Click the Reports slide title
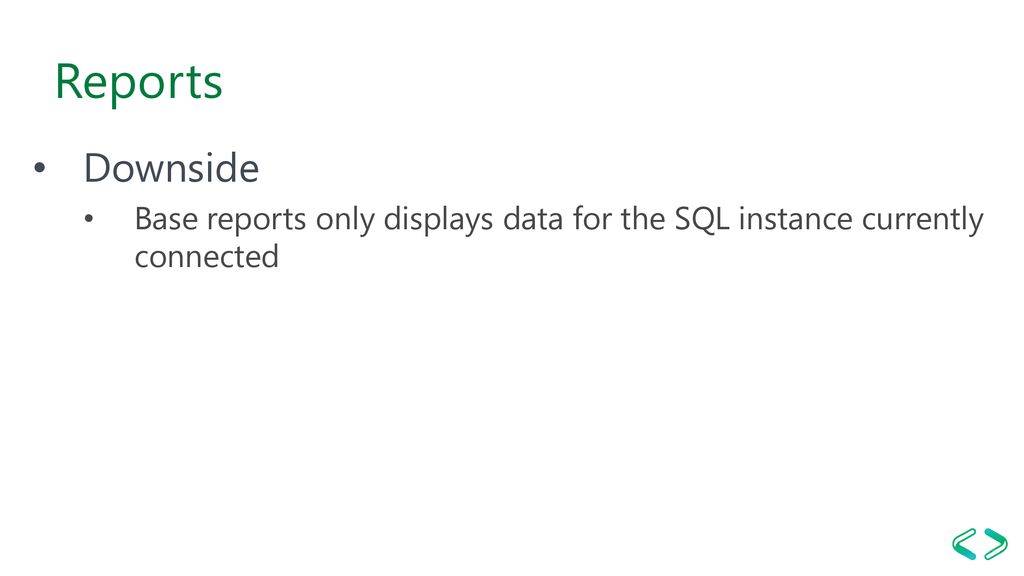Viewport: 1024px width, 576px height. tap(138, 82)
